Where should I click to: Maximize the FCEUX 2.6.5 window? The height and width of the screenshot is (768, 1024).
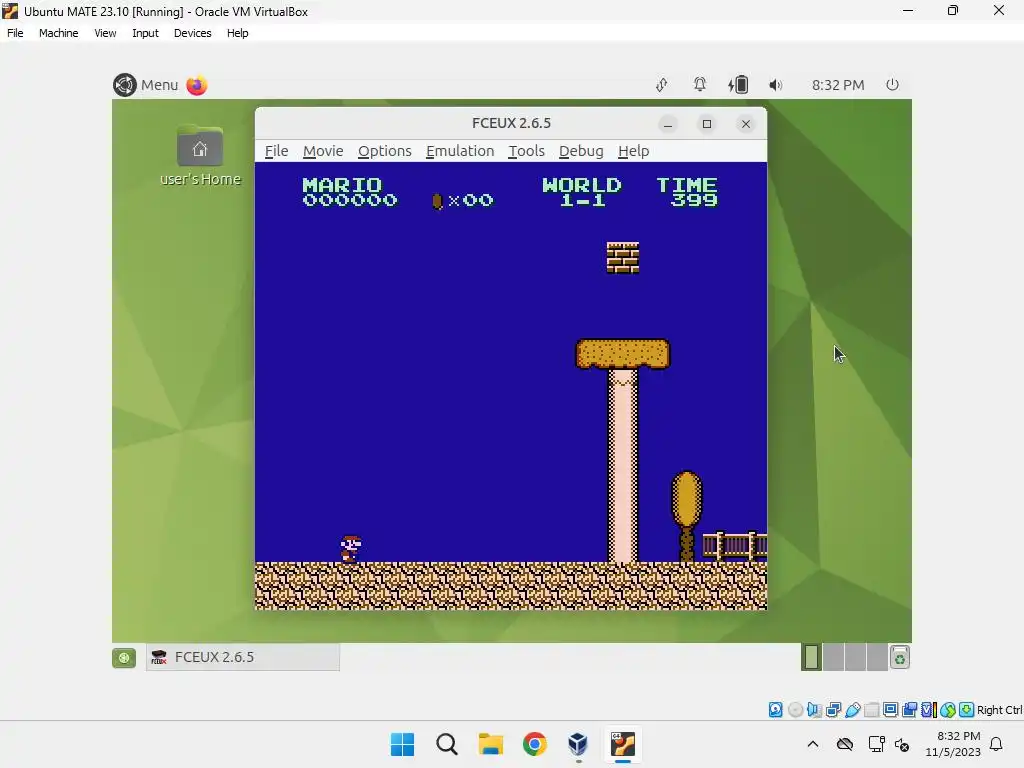click(707, 124)
